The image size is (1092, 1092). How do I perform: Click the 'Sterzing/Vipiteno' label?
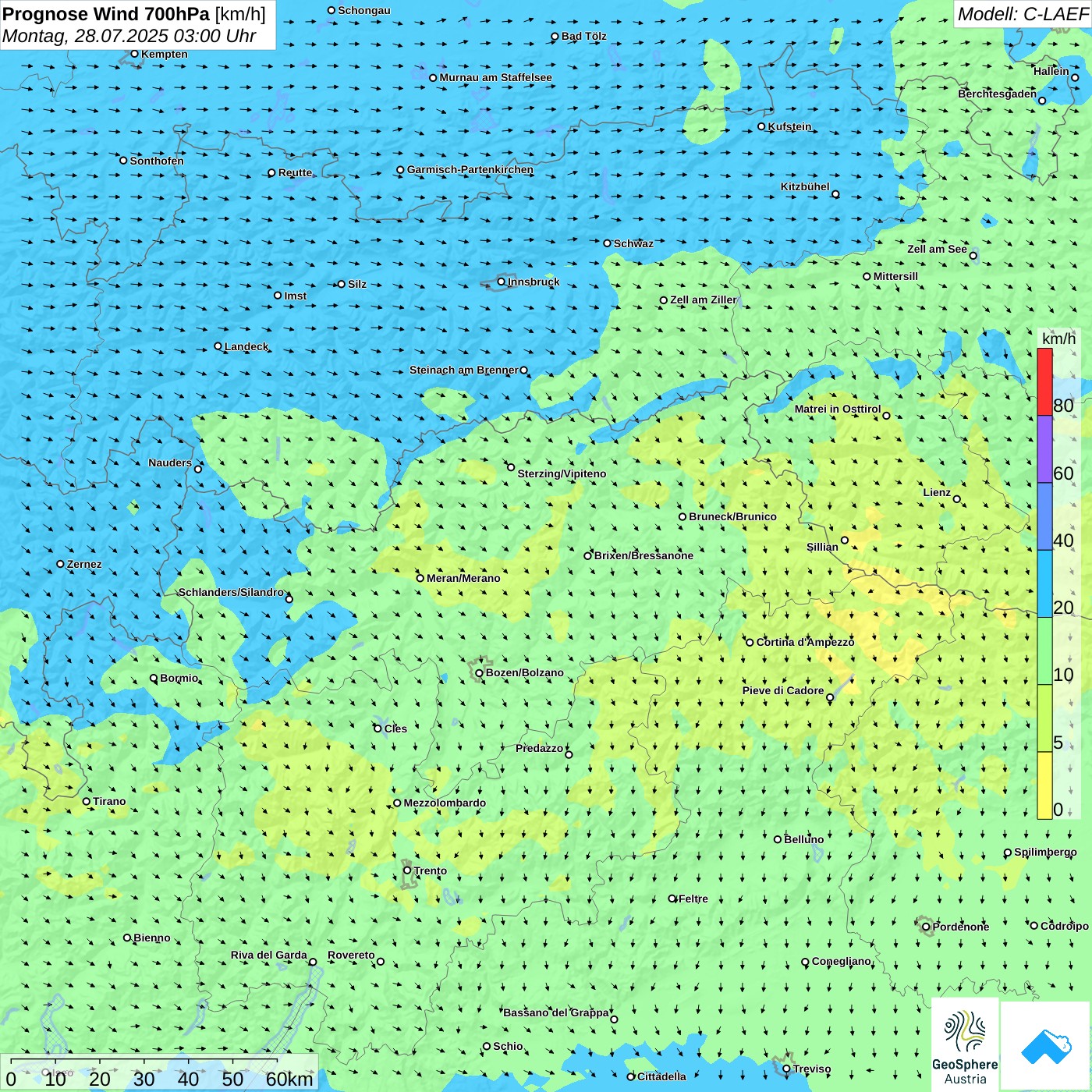pyautogui.click(x=562, y=473)
